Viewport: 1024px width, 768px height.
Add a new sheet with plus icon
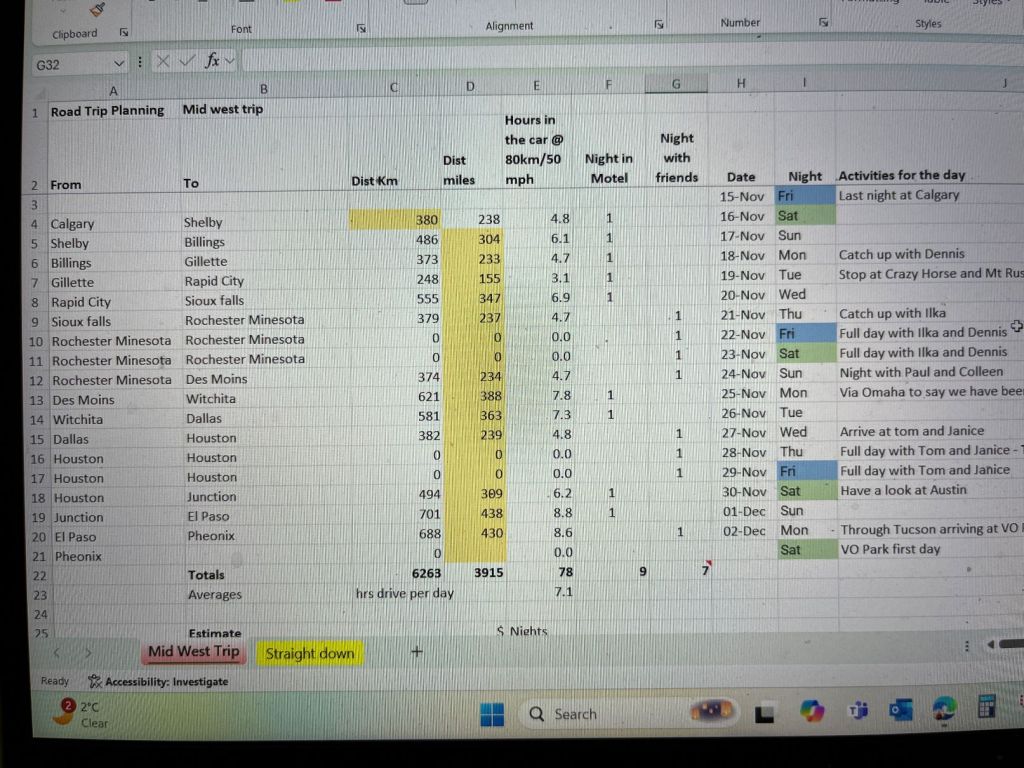[x=417, y=652]
